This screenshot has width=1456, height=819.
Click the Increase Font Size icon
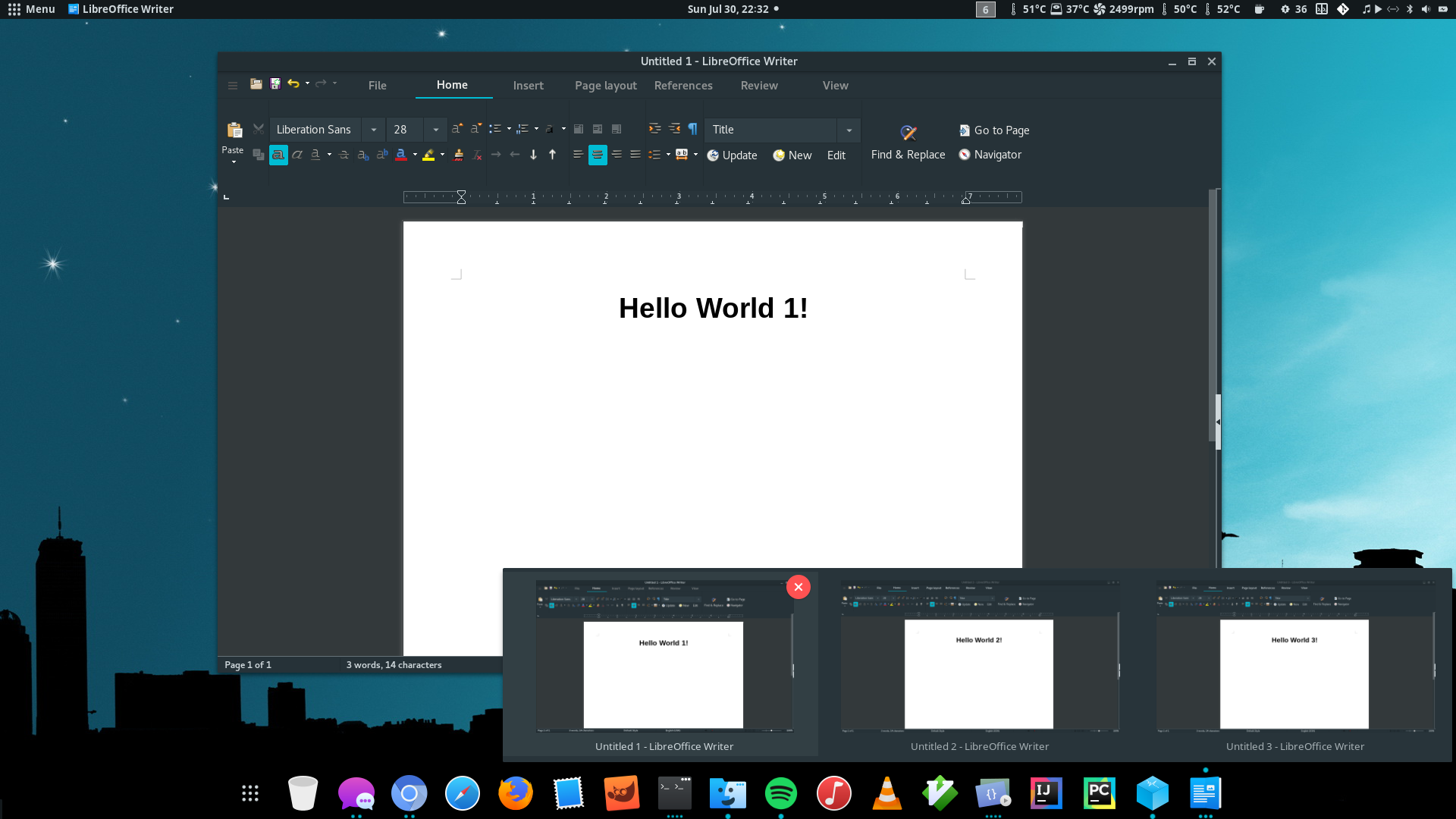[x=457, y=129]
